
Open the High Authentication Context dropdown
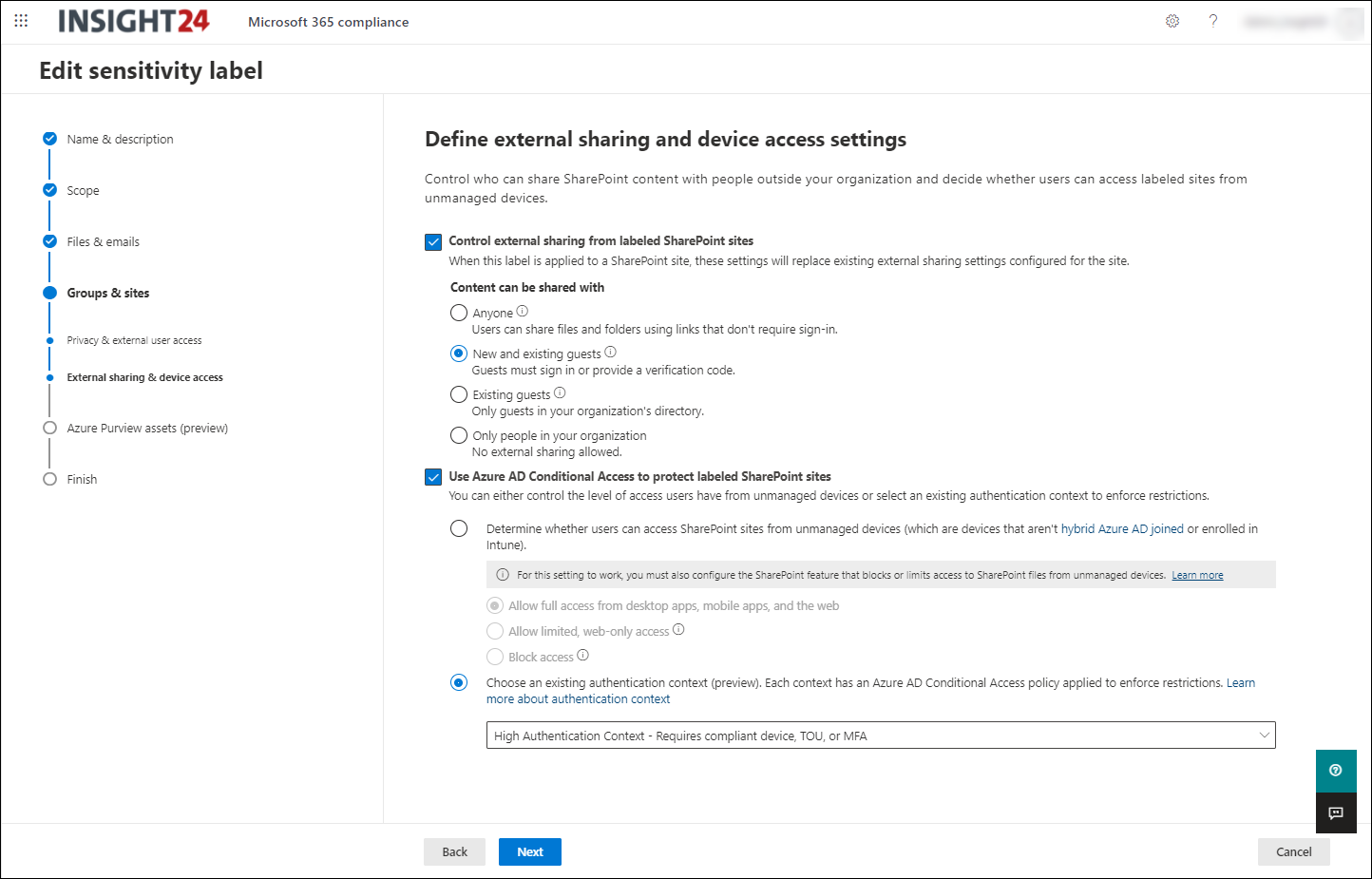[x=881, y=736]
